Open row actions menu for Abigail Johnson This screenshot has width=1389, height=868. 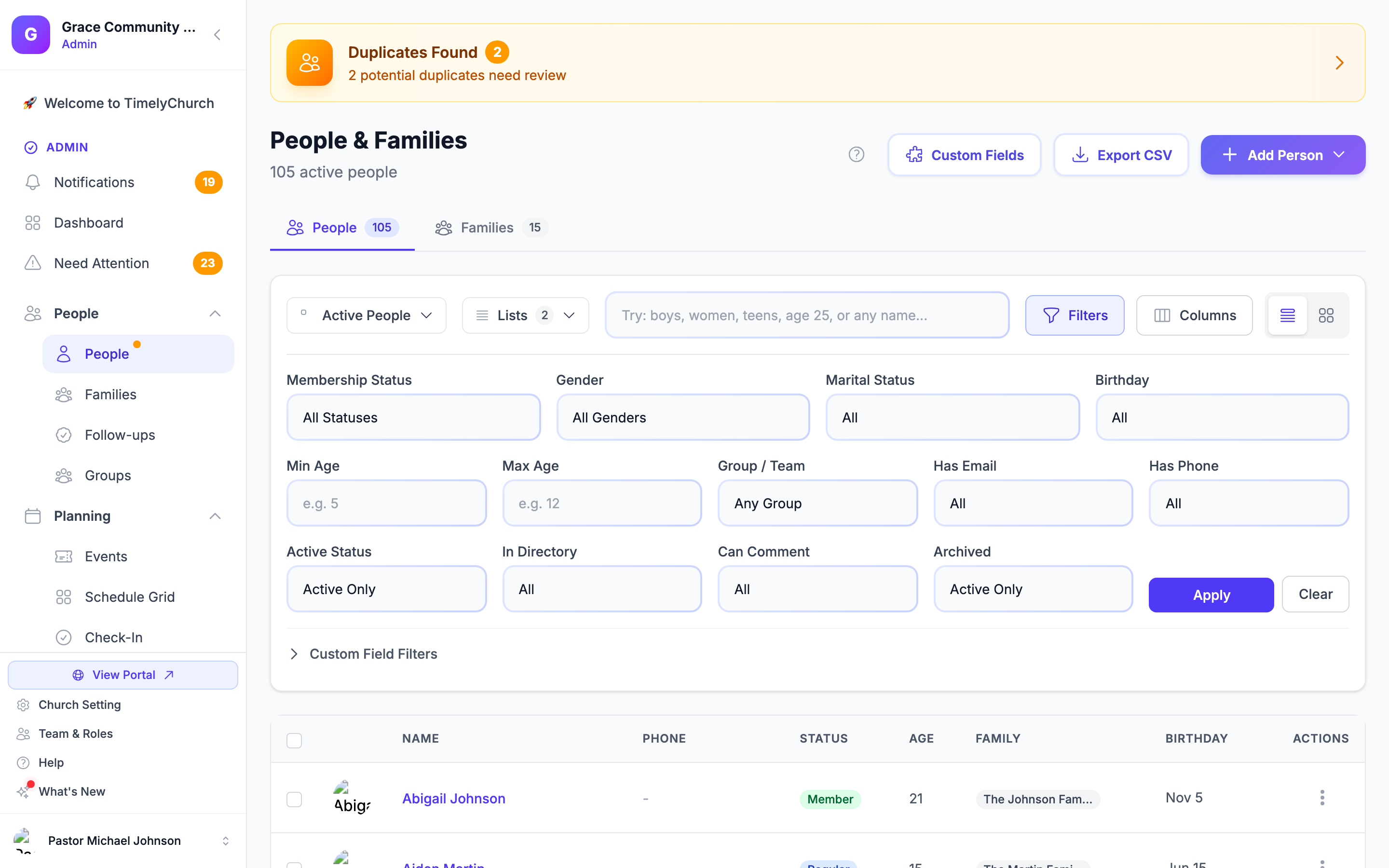[x=1322, y=798]
